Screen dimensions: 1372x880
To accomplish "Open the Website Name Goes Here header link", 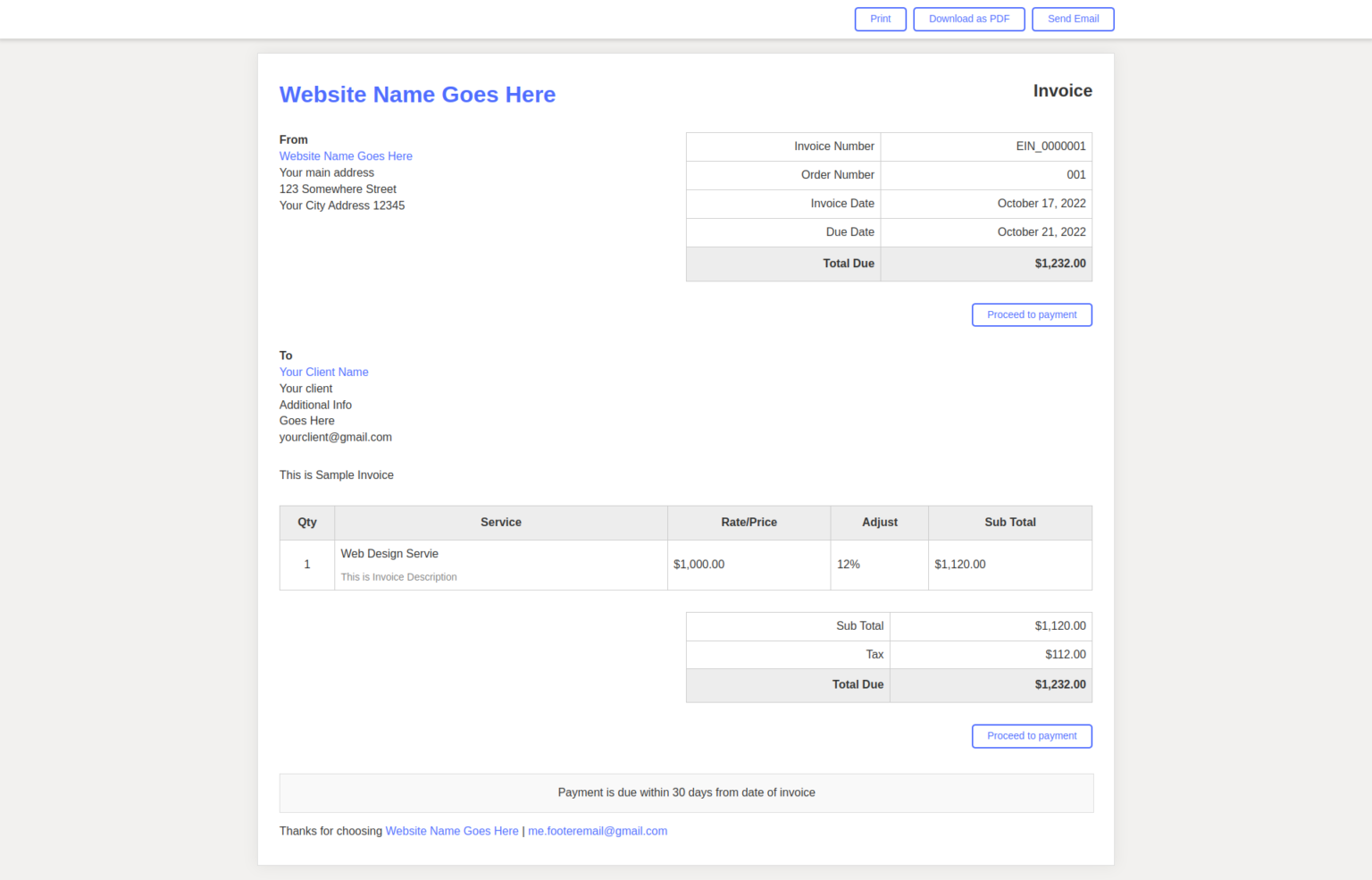I will point(417,95).
